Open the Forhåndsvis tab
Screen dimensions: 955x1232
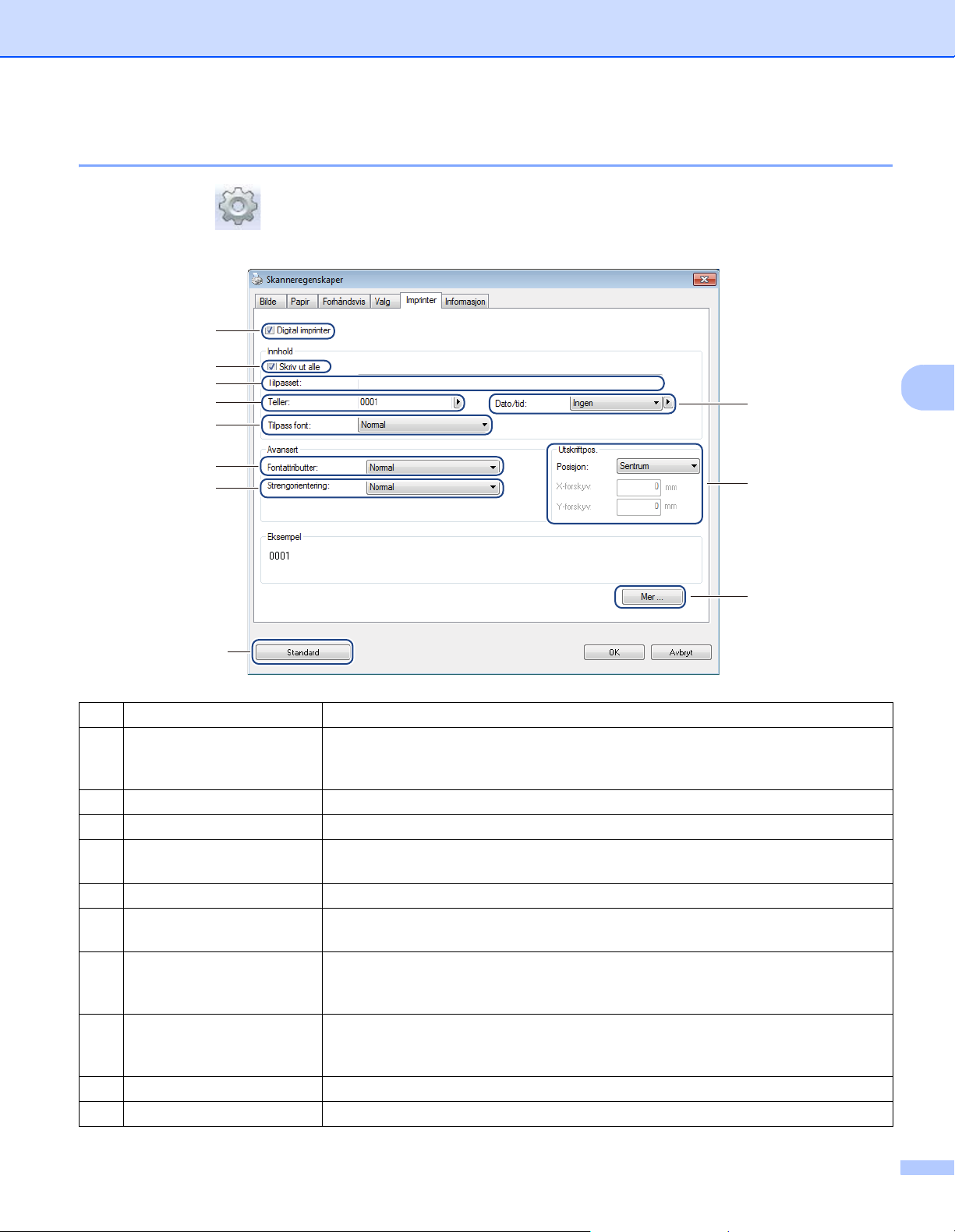(344, 302)
